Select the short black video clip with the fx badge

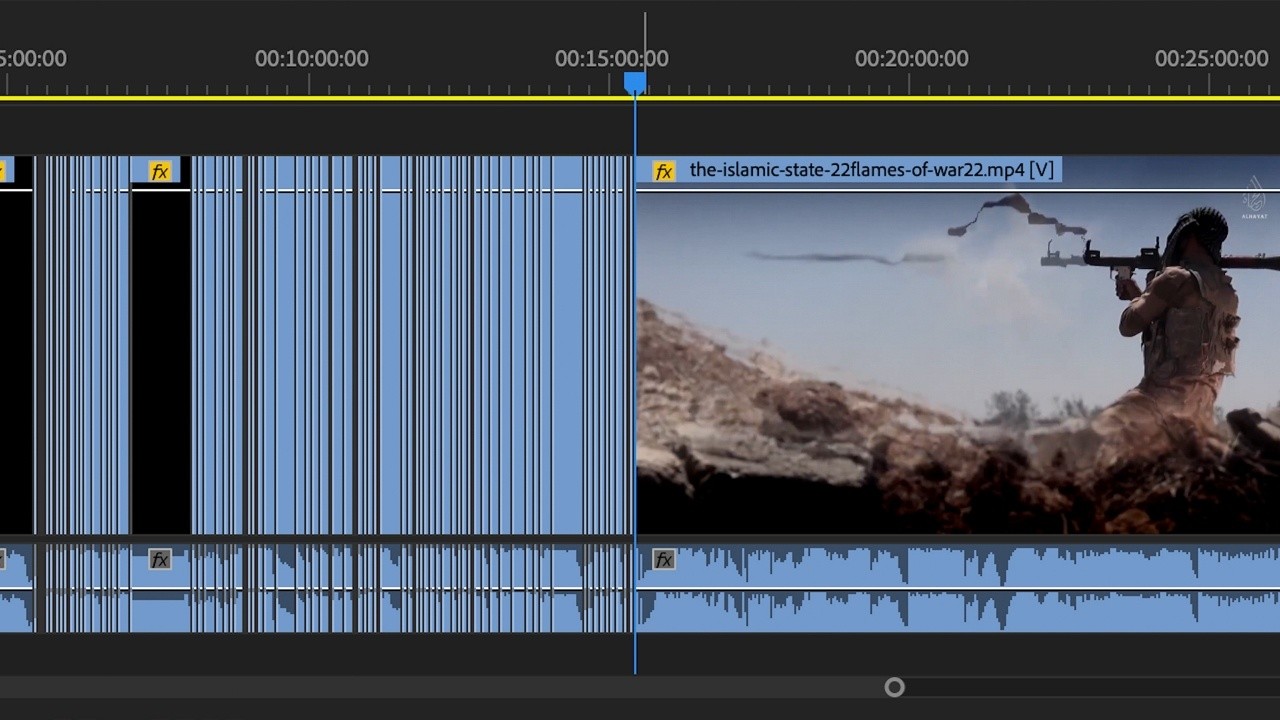(x=160, y=360)
